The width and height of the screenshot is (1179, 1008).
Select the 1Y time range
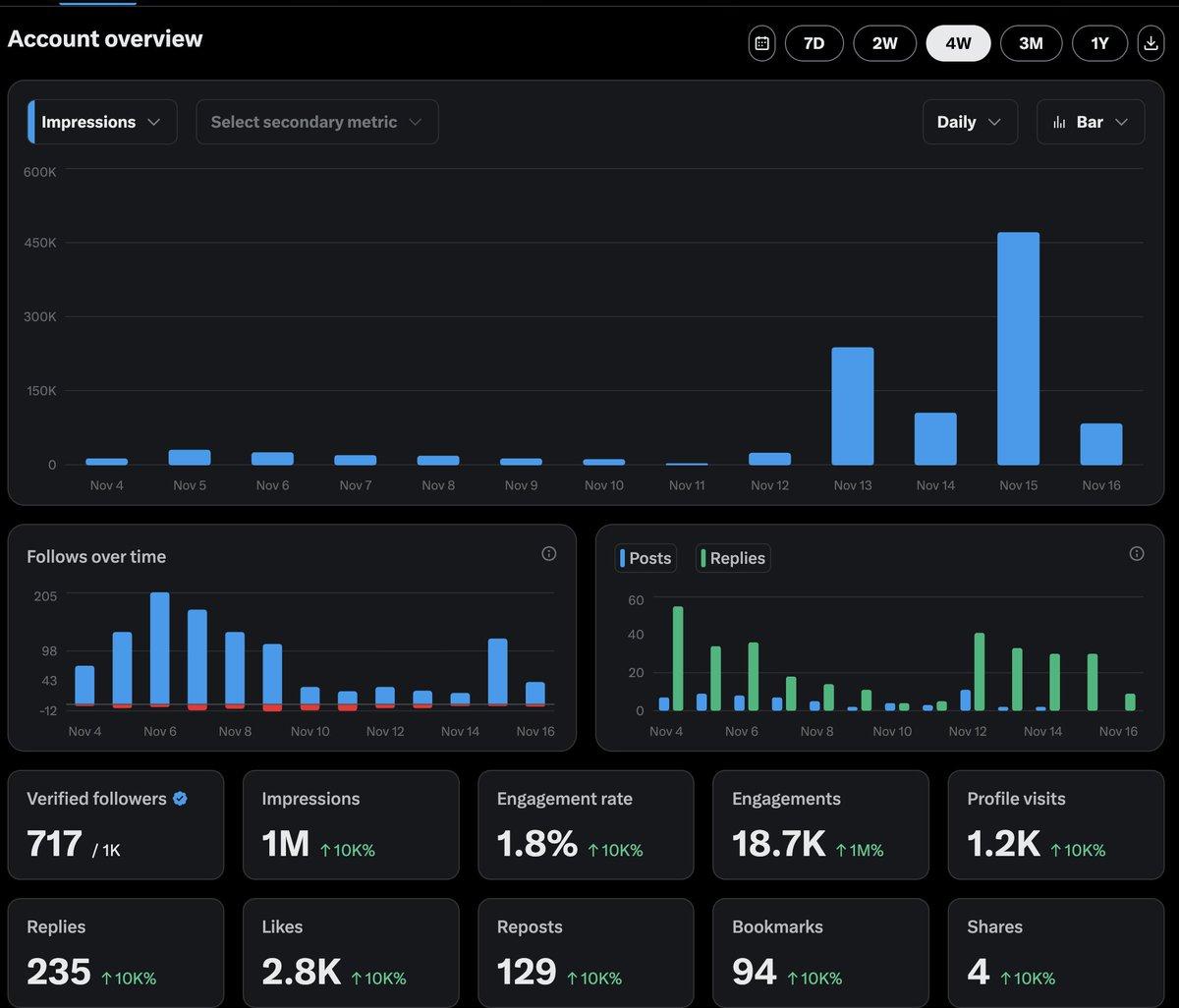tap(1099, 43)
